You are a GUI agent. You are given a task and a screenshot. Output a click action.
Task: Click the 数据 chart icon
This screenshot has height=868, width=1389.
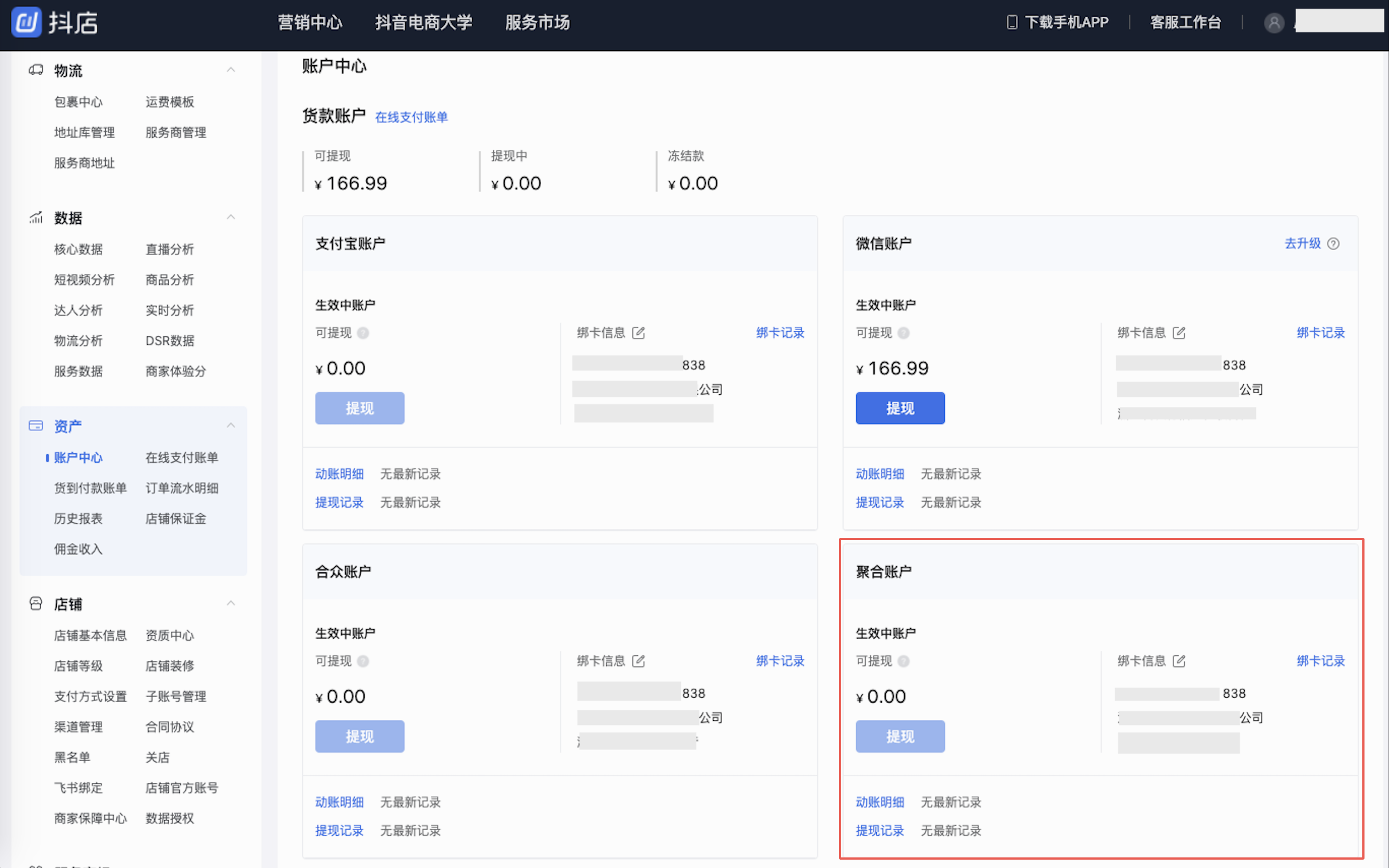click(x=36, y=218)
